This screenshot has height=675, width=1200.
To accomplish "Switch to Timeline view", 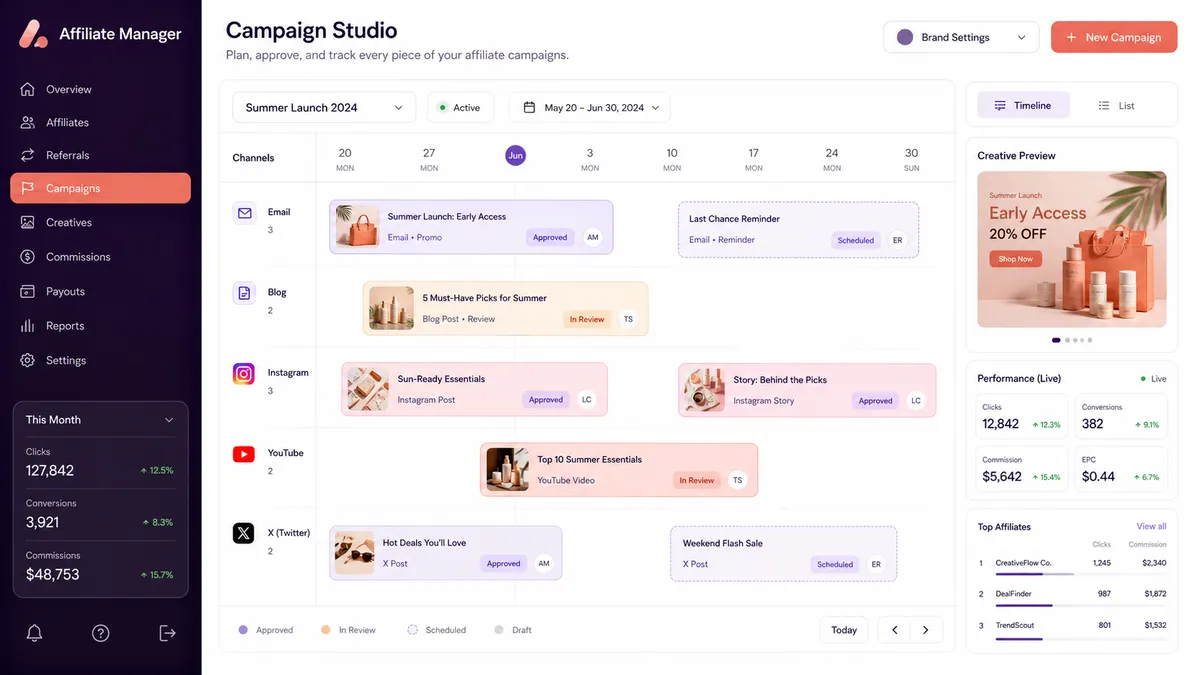I will point(1022,105).
